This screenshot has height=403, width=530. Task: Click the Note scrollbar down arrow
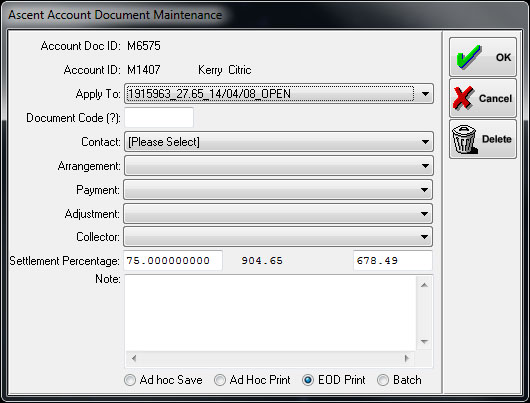point(425,342)
